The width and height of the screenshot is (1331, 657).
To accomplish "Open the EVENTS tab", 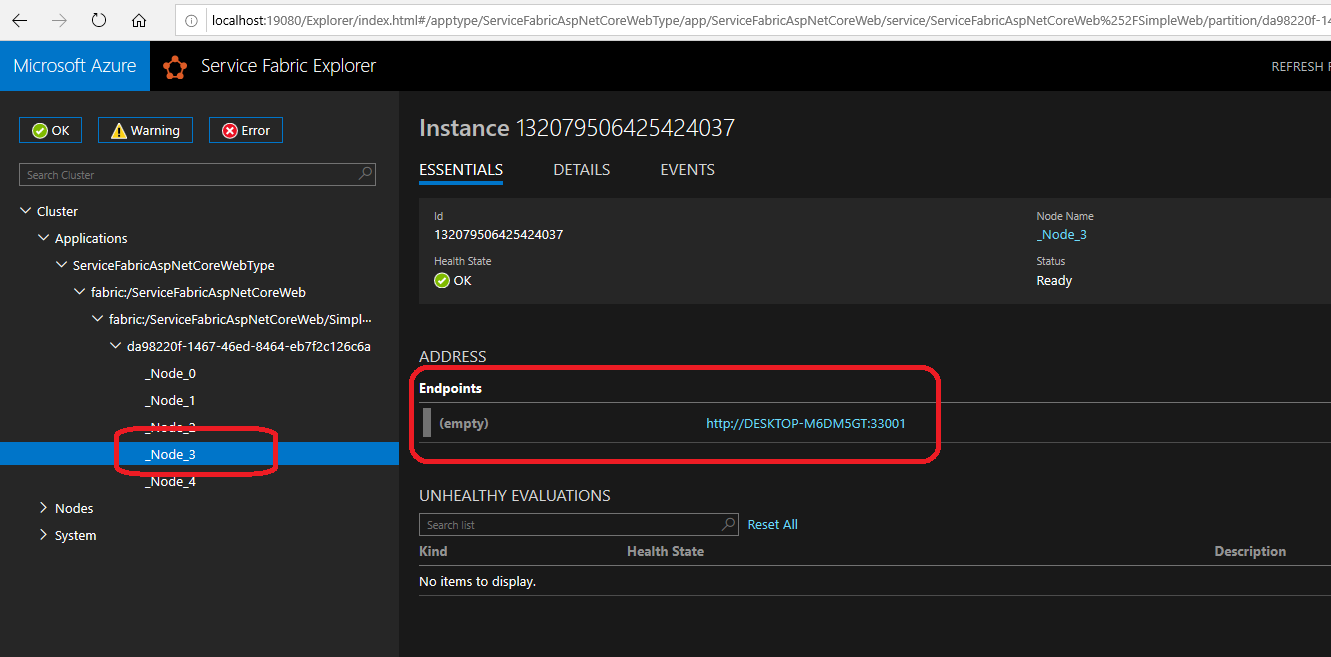I will click(x=687, y=170).
